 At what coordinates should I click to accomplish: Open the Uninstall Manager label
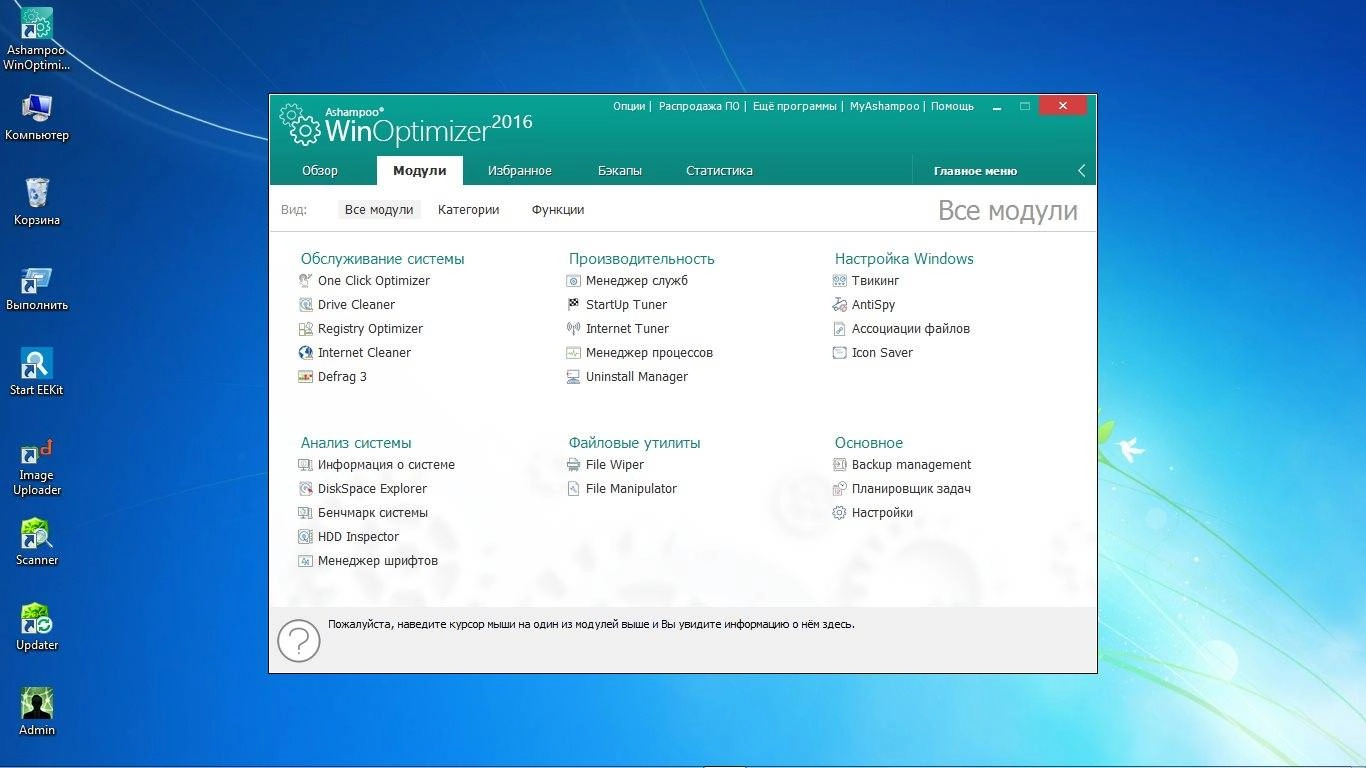pos(637,377)
